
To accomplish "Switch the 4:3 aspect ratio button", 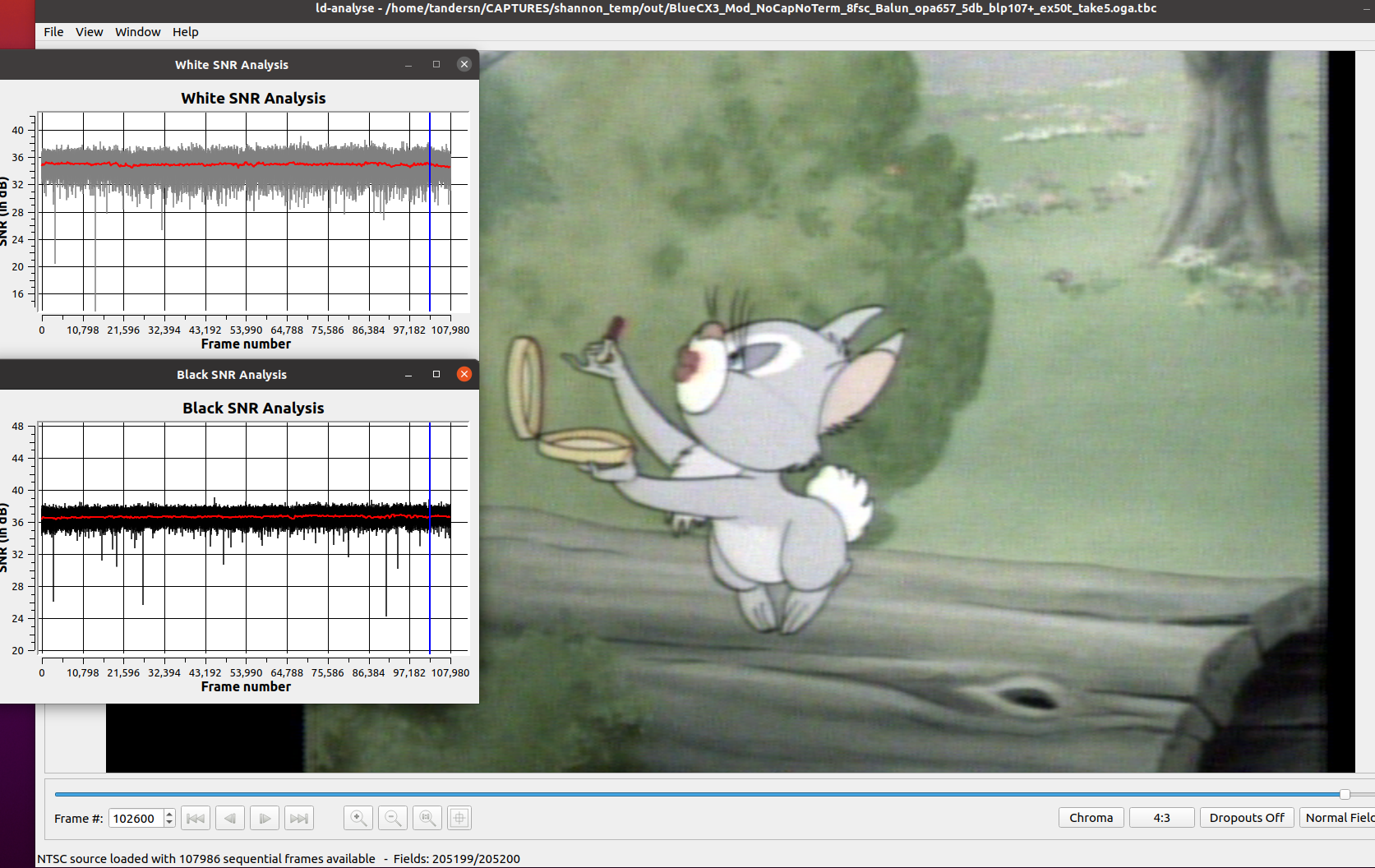I will (1161, 818).
